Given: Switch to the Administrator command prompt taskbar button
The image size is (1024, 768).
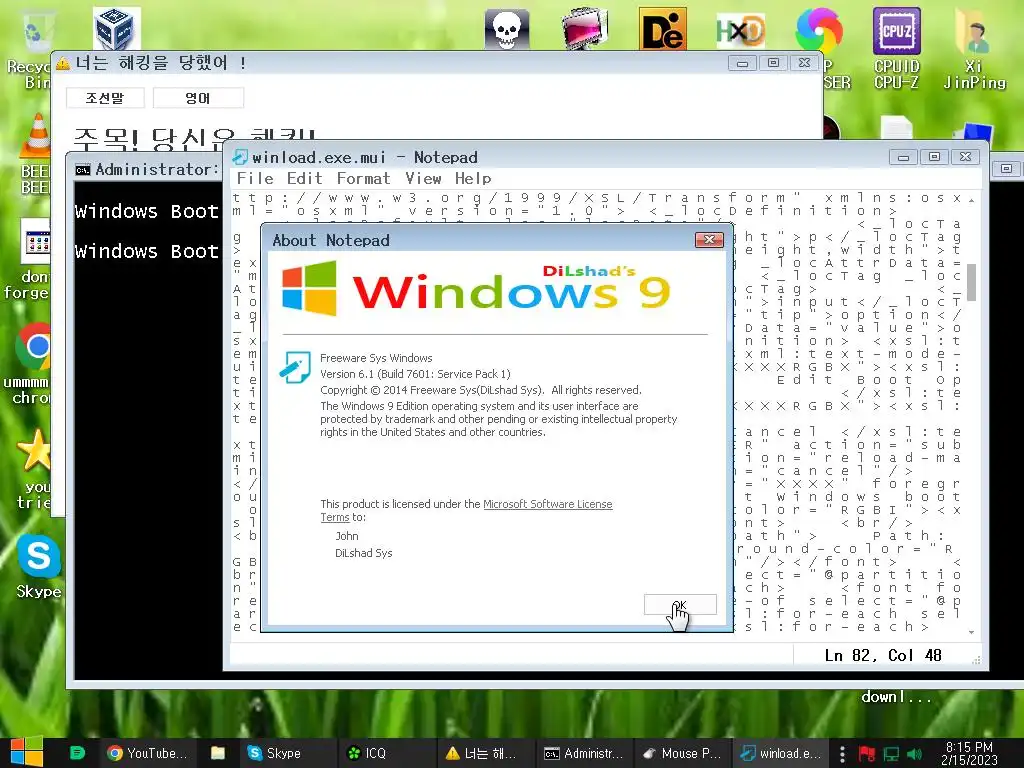Looking at the screenshot, I should pos(583,753).
